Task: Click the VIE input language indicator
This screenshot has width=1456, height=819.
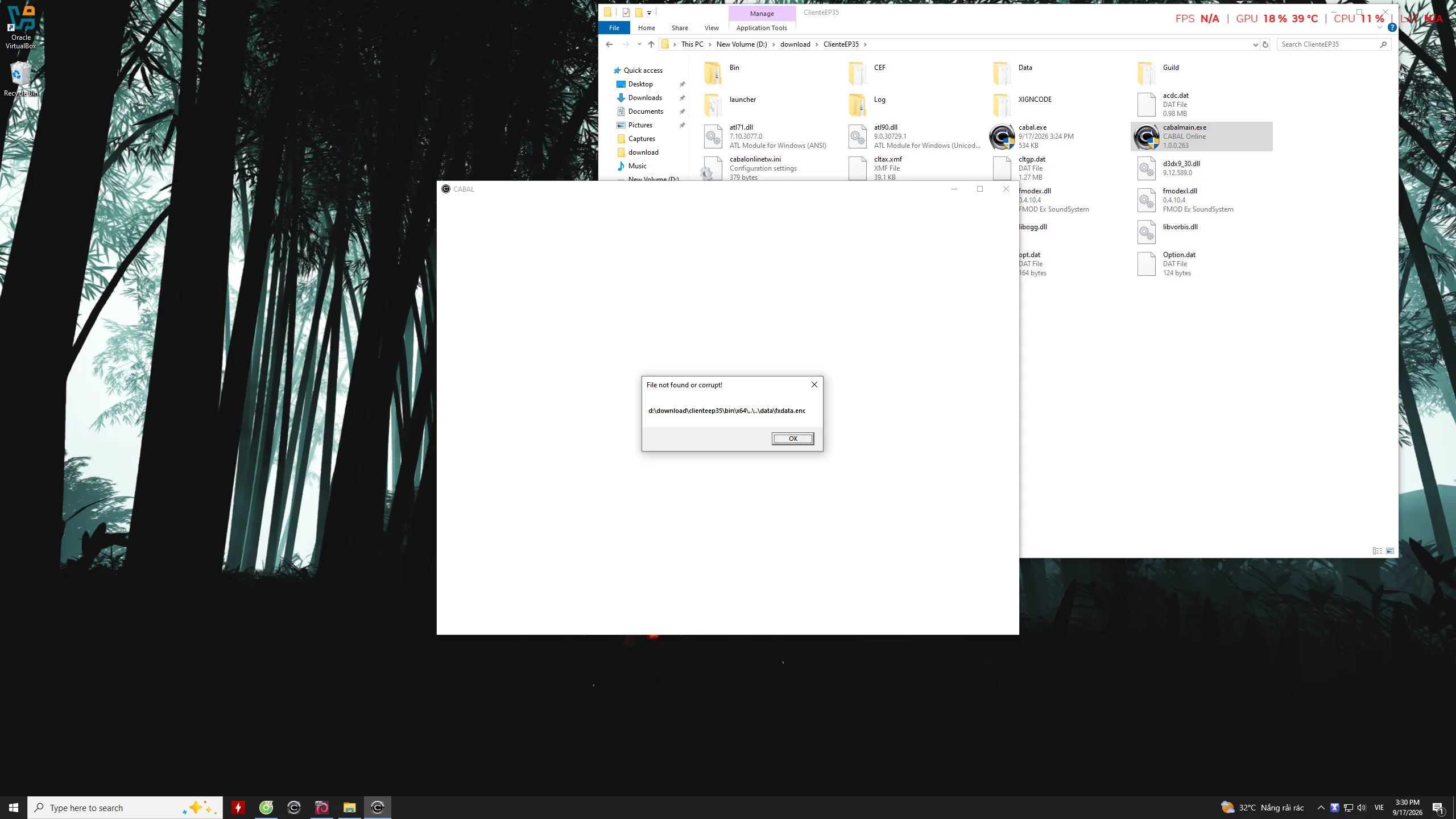Action: [x=1379, y=808]
